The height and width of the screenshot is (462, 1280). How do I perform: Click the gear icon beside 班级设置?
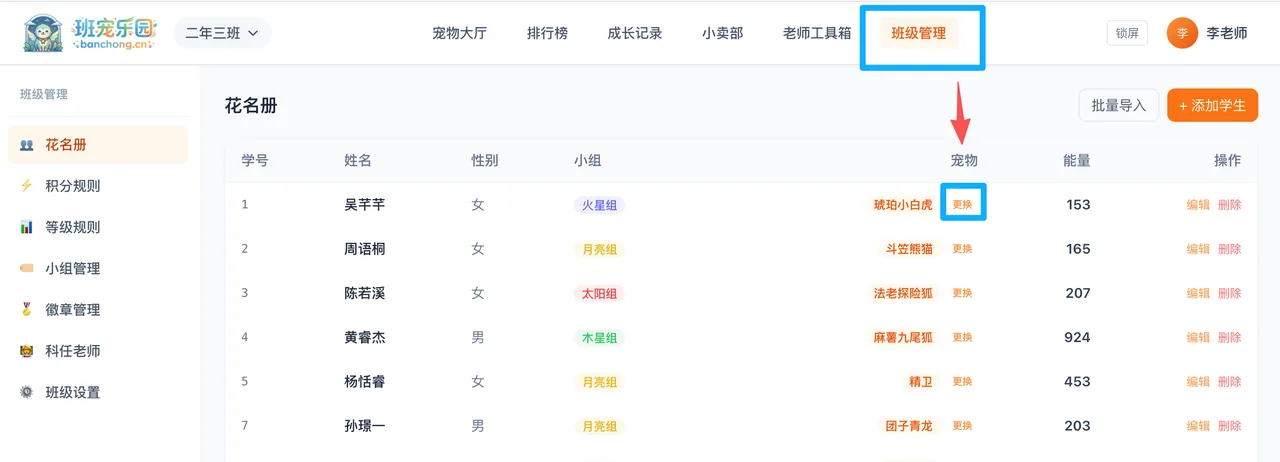tap(27, 392)
